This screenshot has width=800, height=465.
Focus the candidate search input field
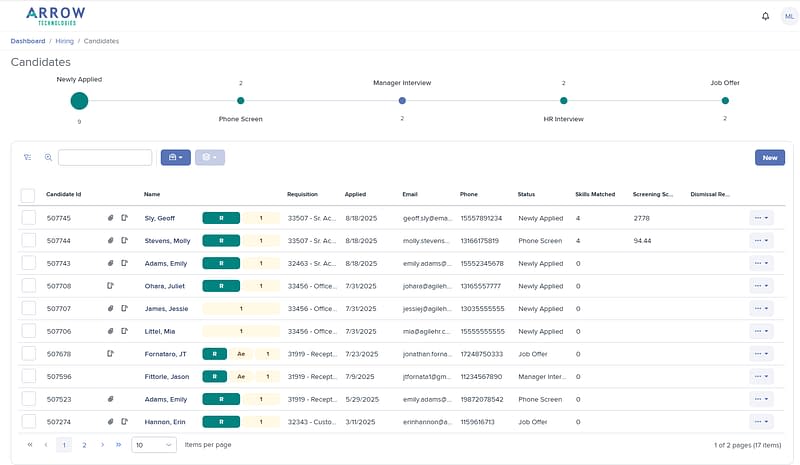click(x=105, y=157)
